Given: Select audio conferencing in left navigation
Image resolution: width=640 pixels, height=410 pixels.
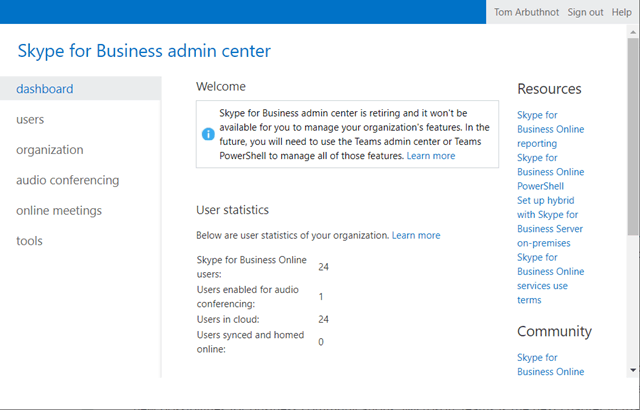Looking at the screenshot, I should click(x=67, y=180).
